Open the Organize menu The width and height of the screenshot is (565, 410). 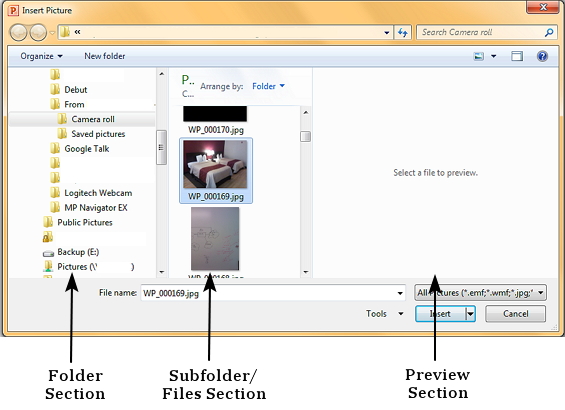41,56
